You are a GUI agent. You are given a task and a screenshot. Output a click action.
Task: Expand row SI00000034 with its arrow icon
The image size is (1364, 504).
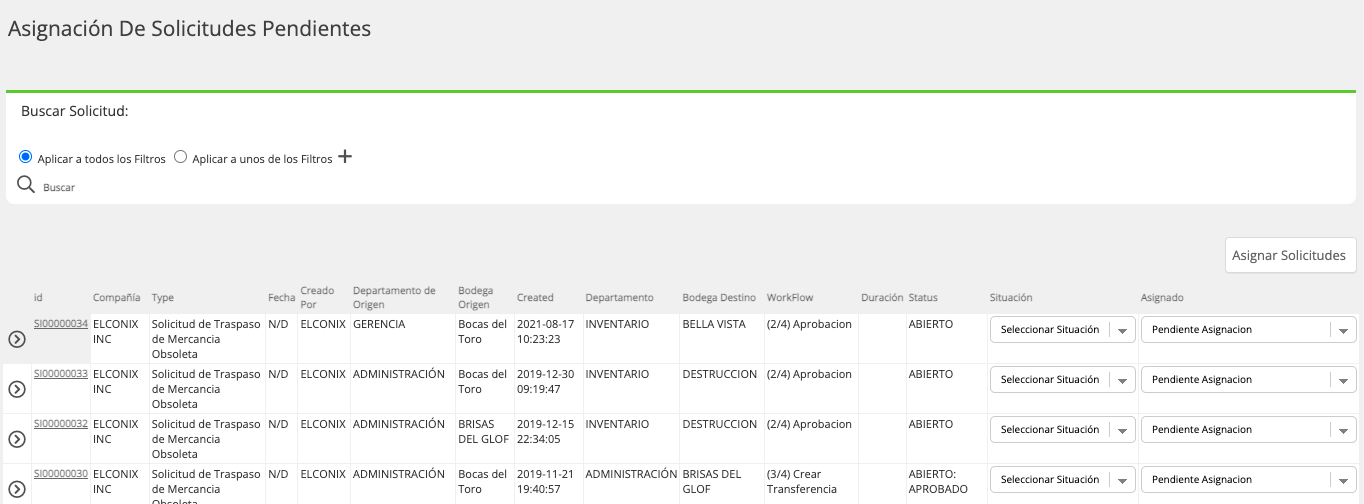coord(16,339)
